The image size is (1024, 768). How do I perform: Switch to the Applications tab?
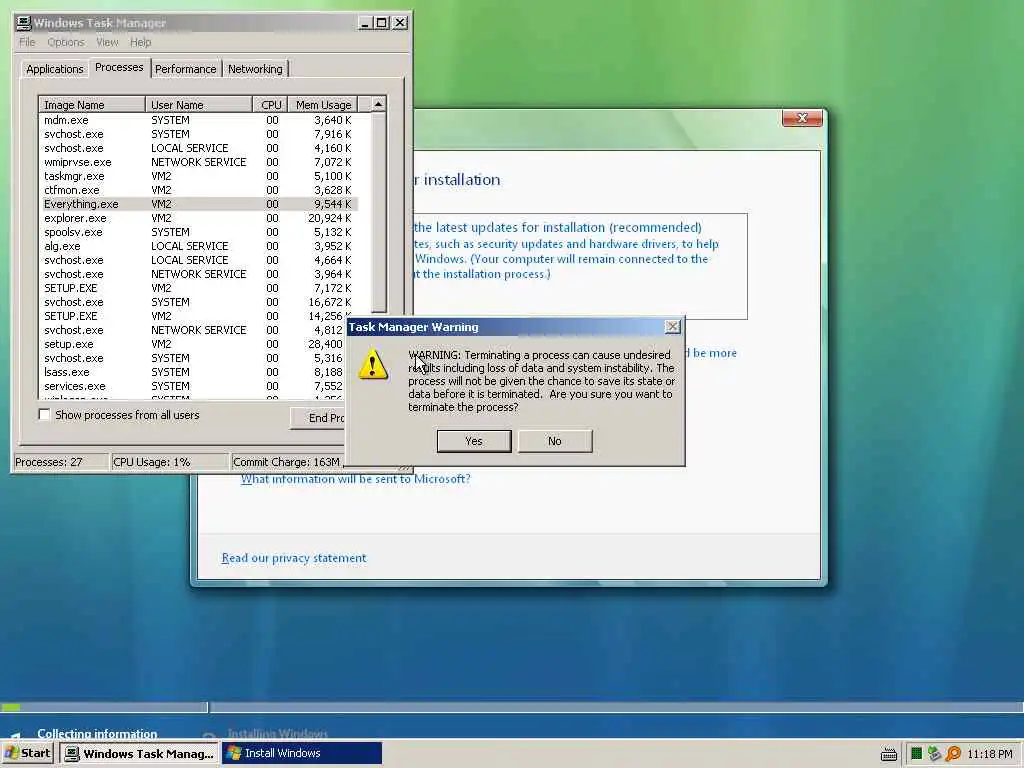[x=54, y=69]
